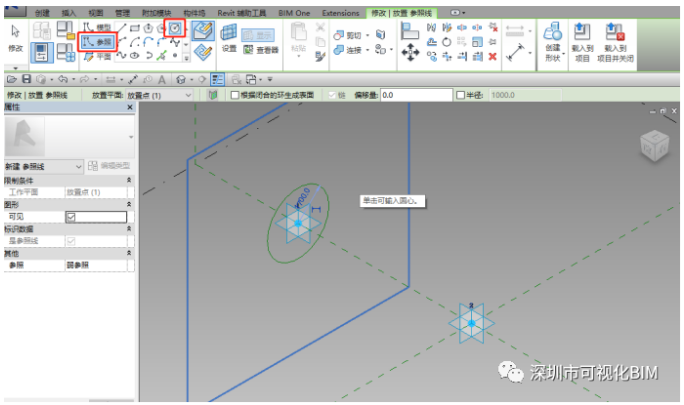Viewport: 684px width, 405px height.
Task: Click the Modify (修改) arrow tool
Action: (x=15, y=38)
